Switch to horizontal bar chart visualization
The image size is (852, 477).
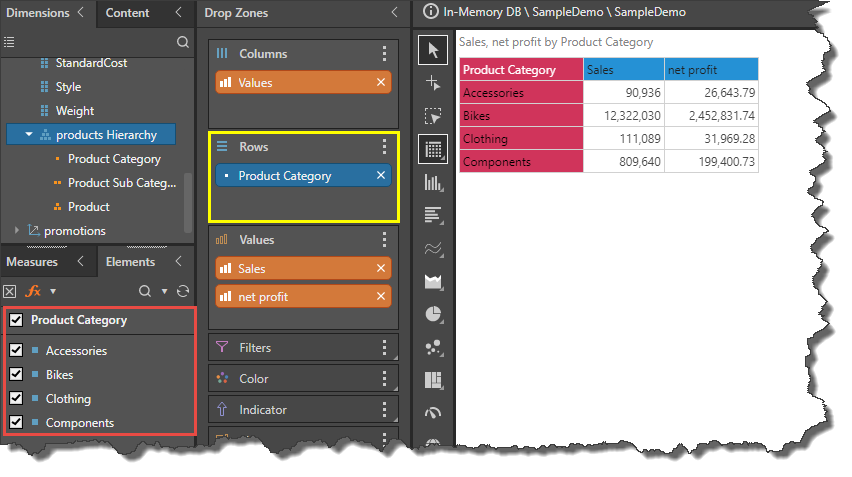[x=433, y=215]
